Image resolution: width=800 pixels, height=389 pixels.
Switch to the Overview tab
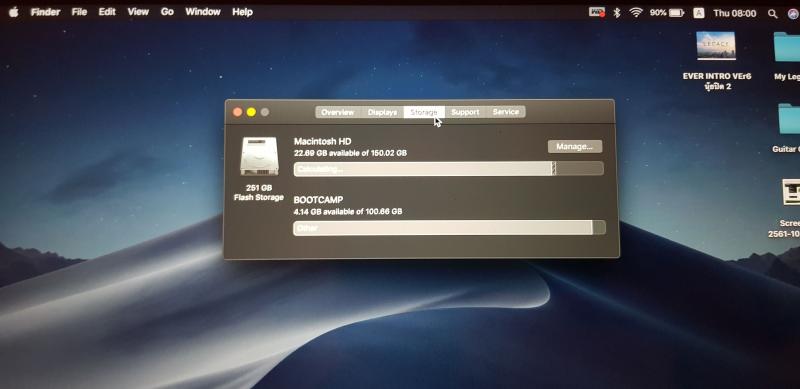338,112
